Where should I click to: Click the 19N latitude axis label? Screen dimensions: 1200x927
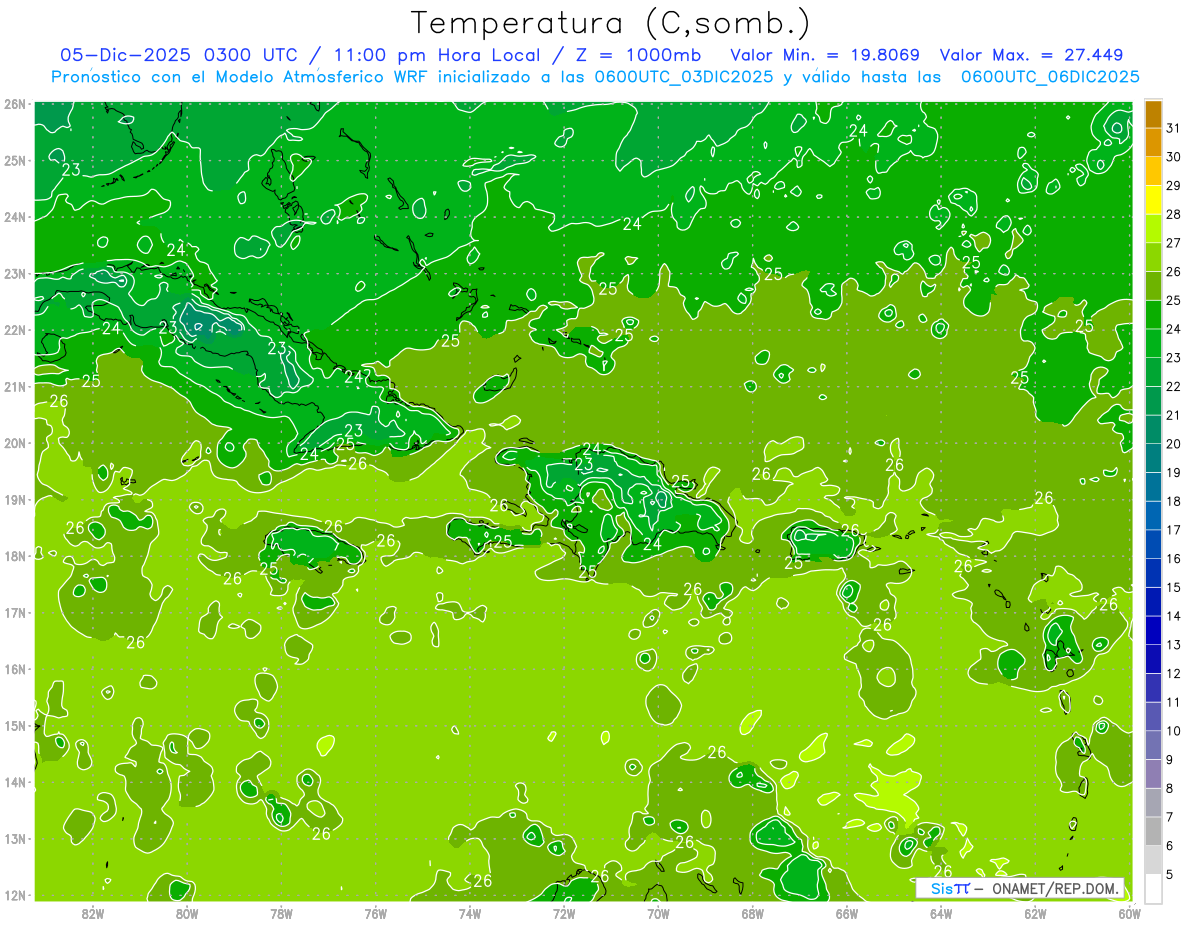tap(14, 499)
